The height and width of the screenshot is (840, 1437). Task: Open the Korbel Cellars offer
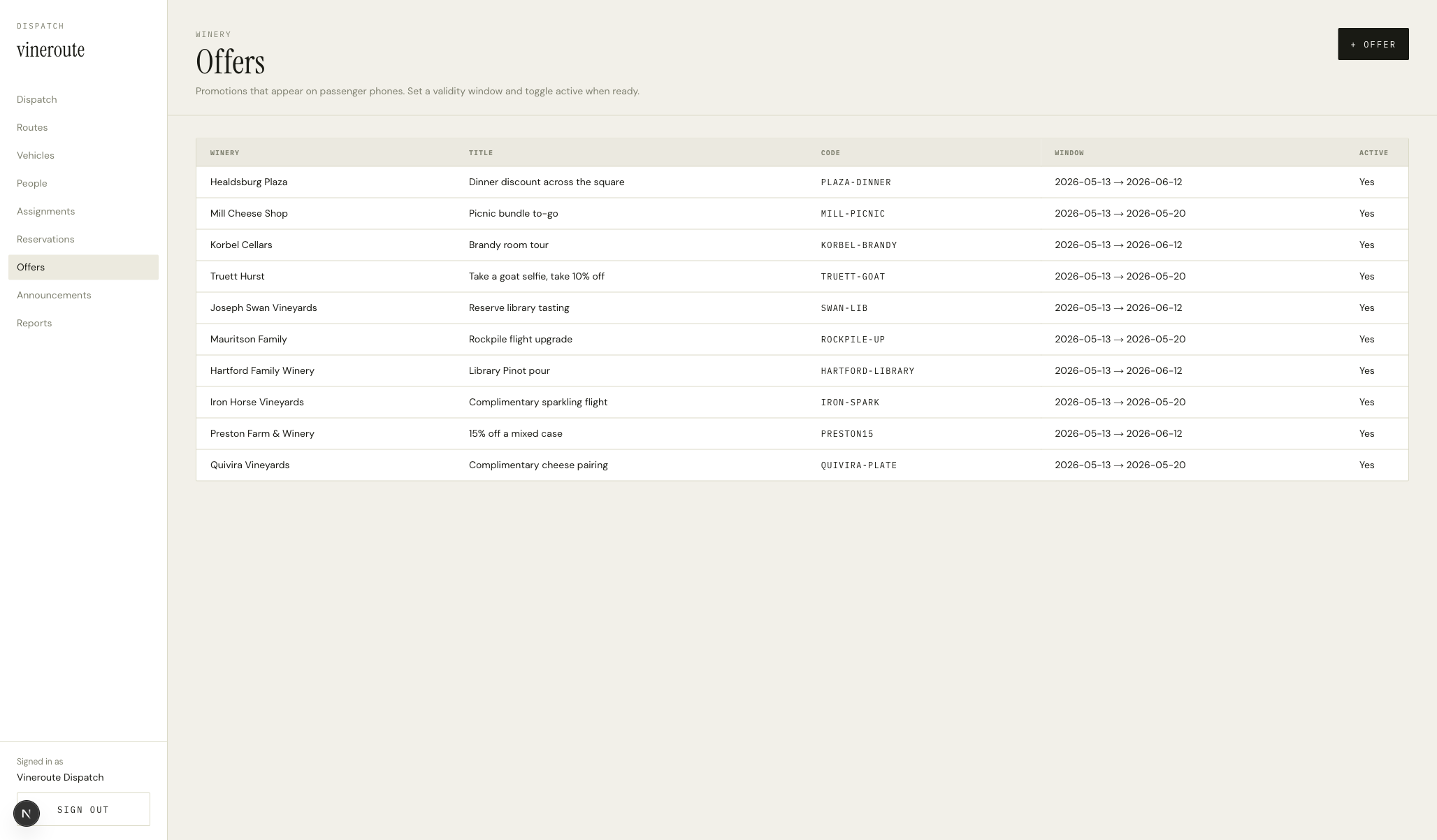[802, 245]
